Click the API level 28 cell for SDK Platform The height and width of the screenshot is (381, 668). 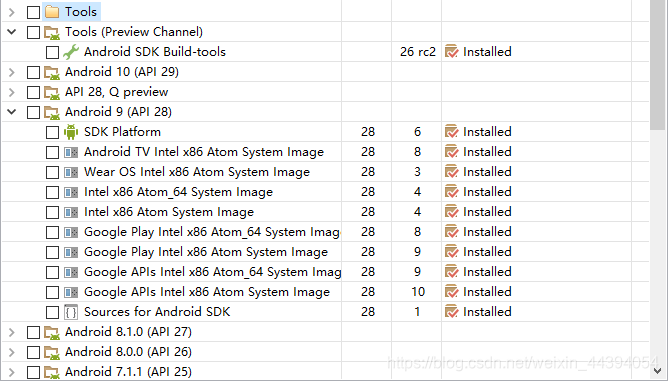[x=368, y=132]
